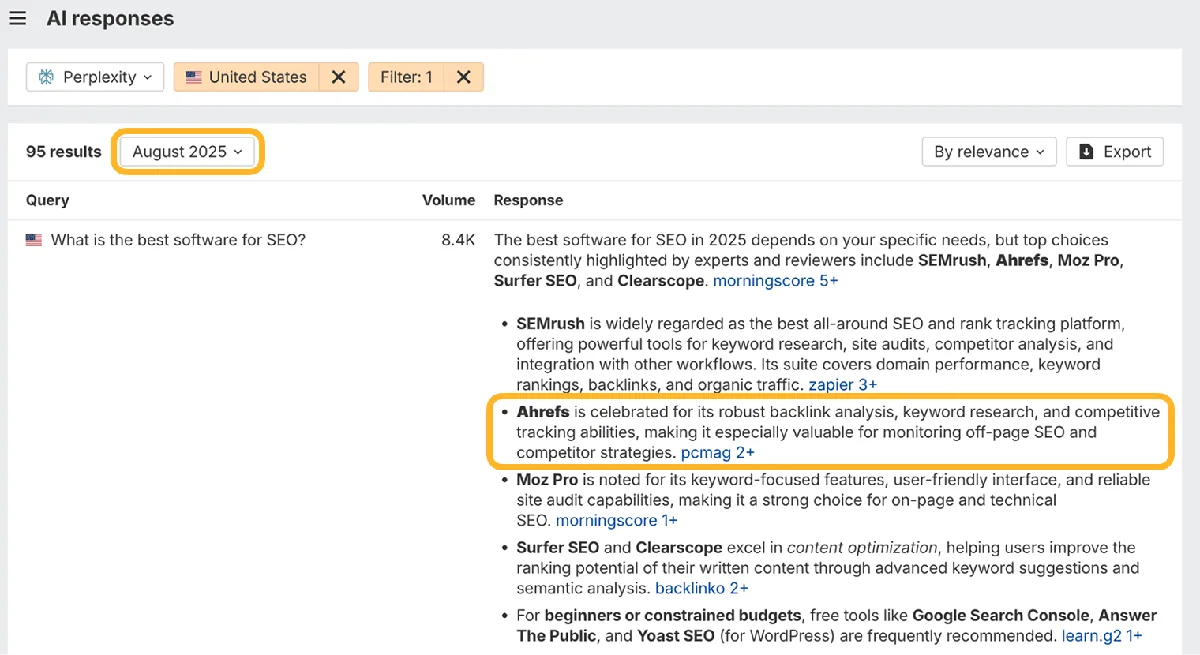The width and height of the screenshot is (1200, 655).
Task: Click the bold 'Moz Pro' bullet heading
Action: [548, 480]
